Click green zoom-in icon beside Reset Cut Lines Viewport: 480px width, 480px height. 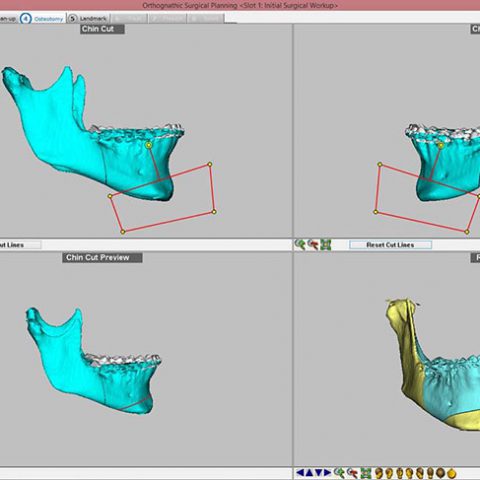(300, 245)
